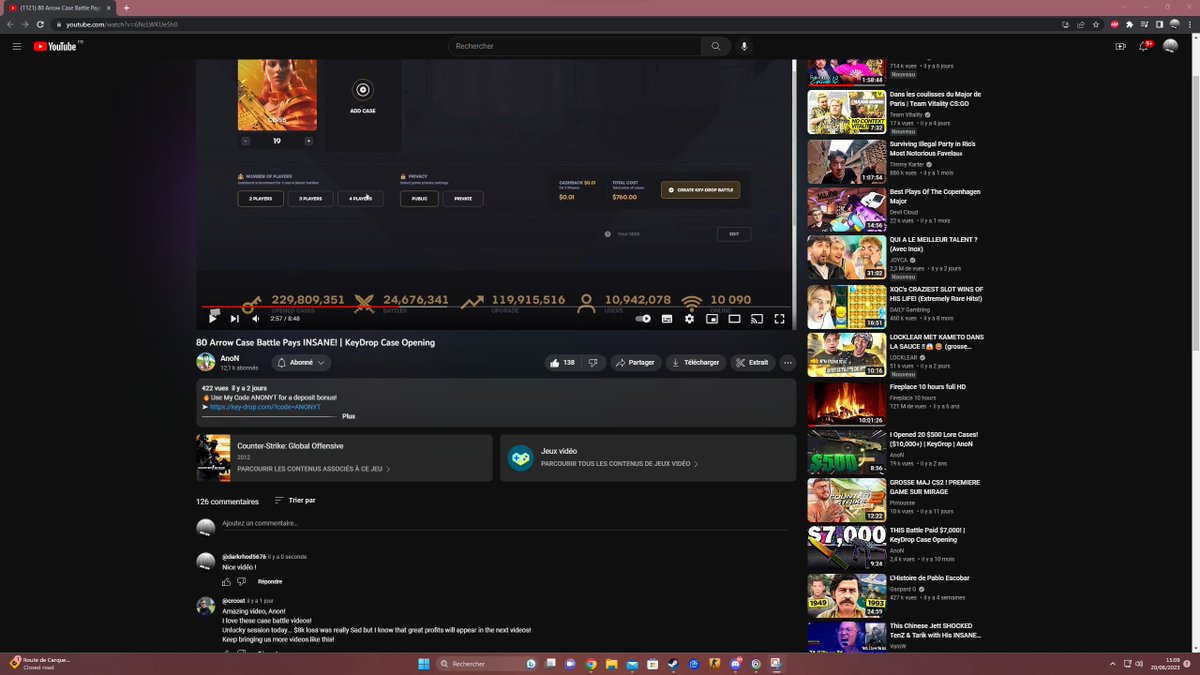This screenshot has height=675, width=1200.
Task: Like the video with 138 likes
Action: 563,362
